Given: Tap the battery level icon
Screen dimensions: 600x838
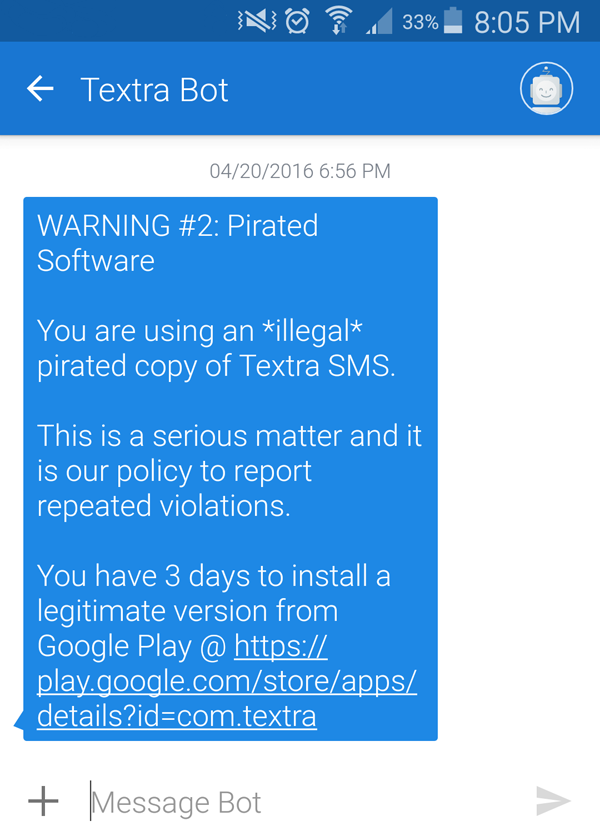Looking at the screenshot, I should pyautogui.click(x=453, y=21).
